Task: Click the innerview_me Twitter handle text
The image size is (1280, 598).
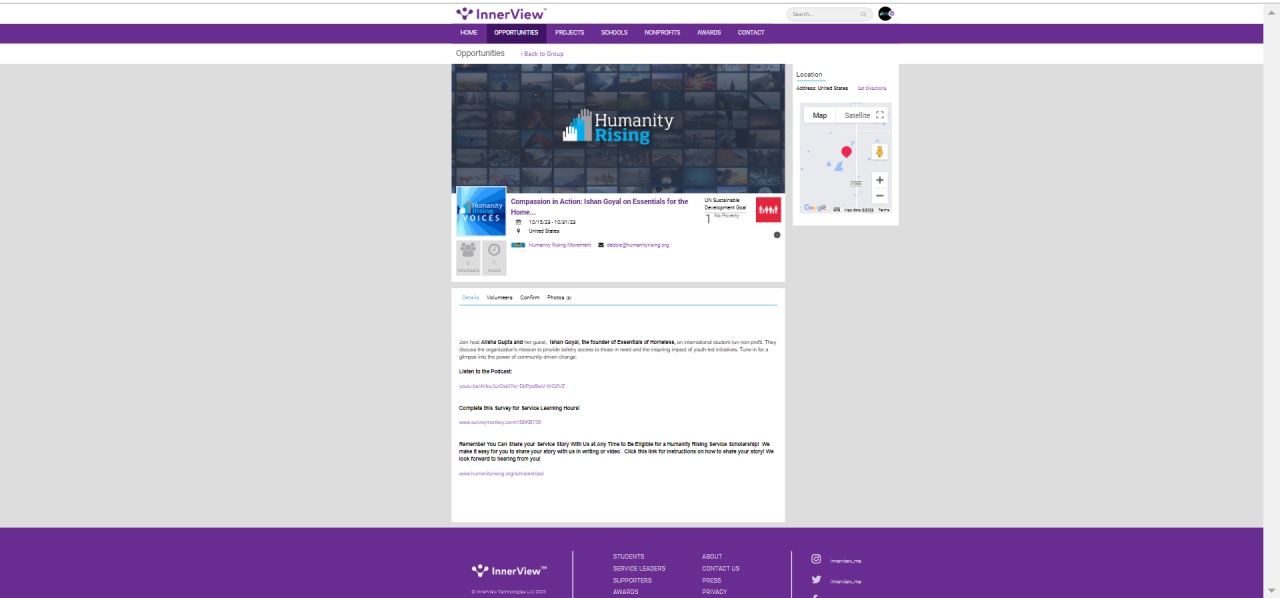Action: coord(845,582)
